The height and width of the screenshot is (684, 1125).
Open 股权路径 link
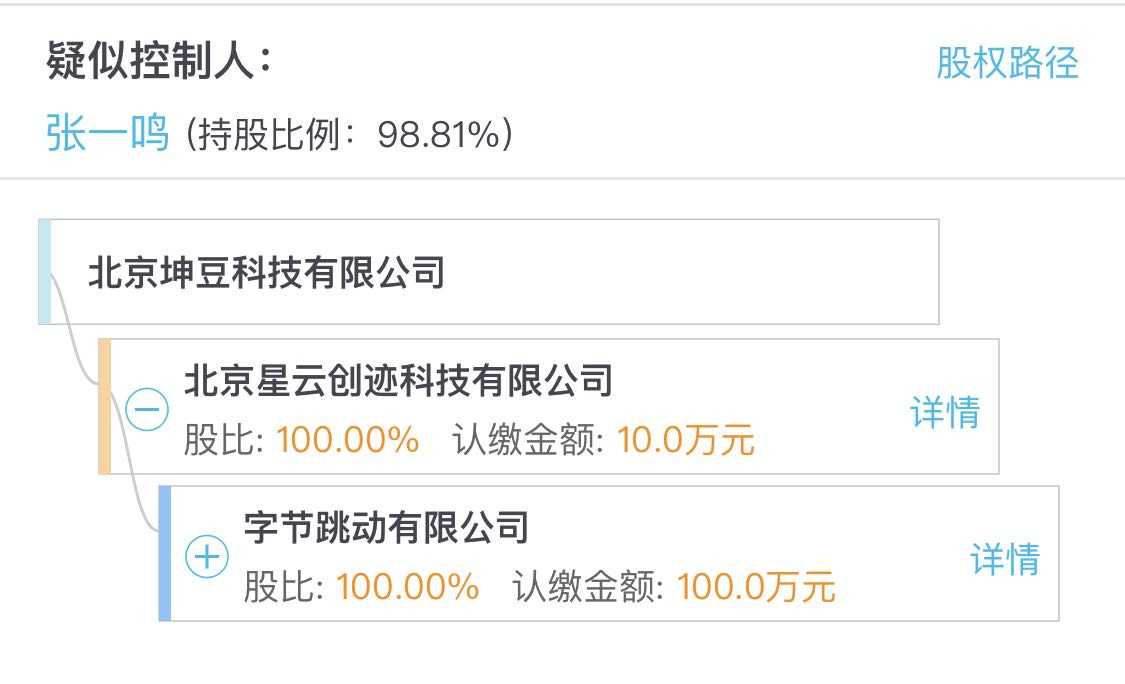click(x=1007, y=62)
